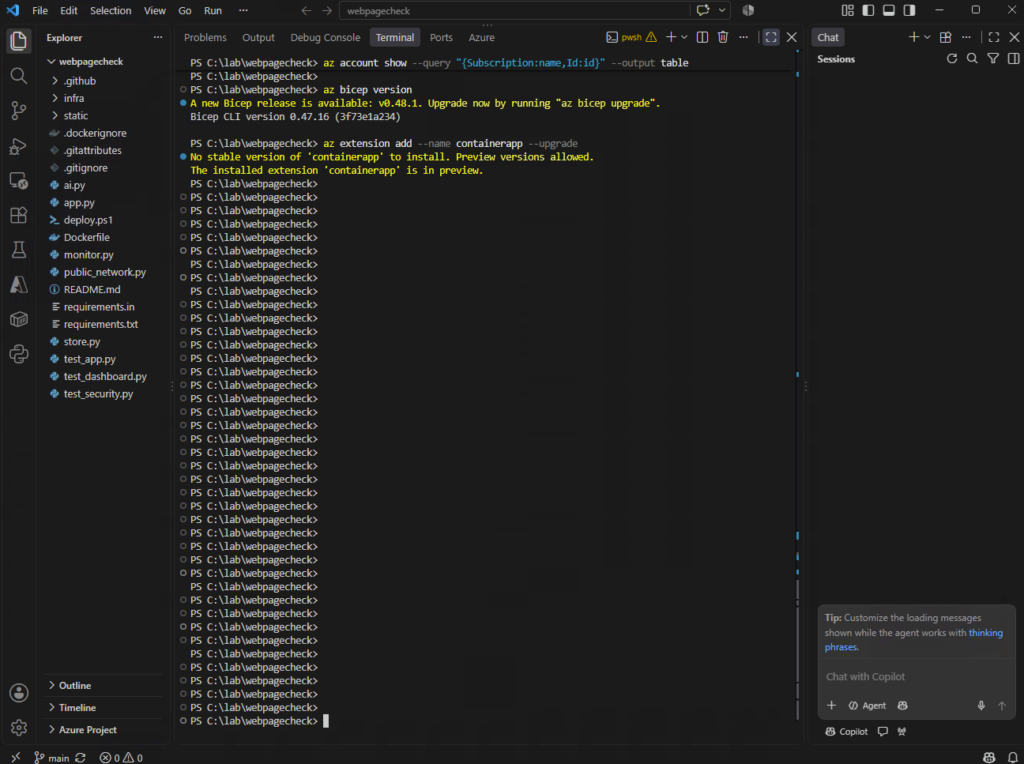
Task: Click the Copilot status bar icon
Action: (x=989, y=757)
